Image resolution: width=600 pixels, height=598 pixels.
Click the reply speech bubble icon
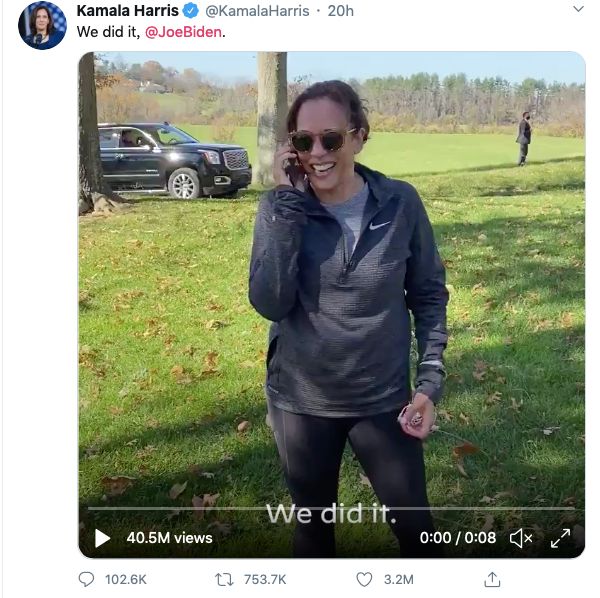[86, 579]
